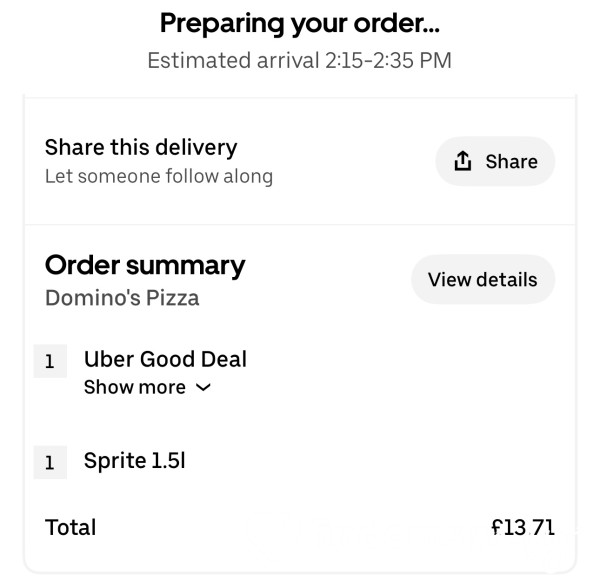600x587 pixels.
Task: Click the quantity badge for Uber Good Deal
Action: [50, 361]
